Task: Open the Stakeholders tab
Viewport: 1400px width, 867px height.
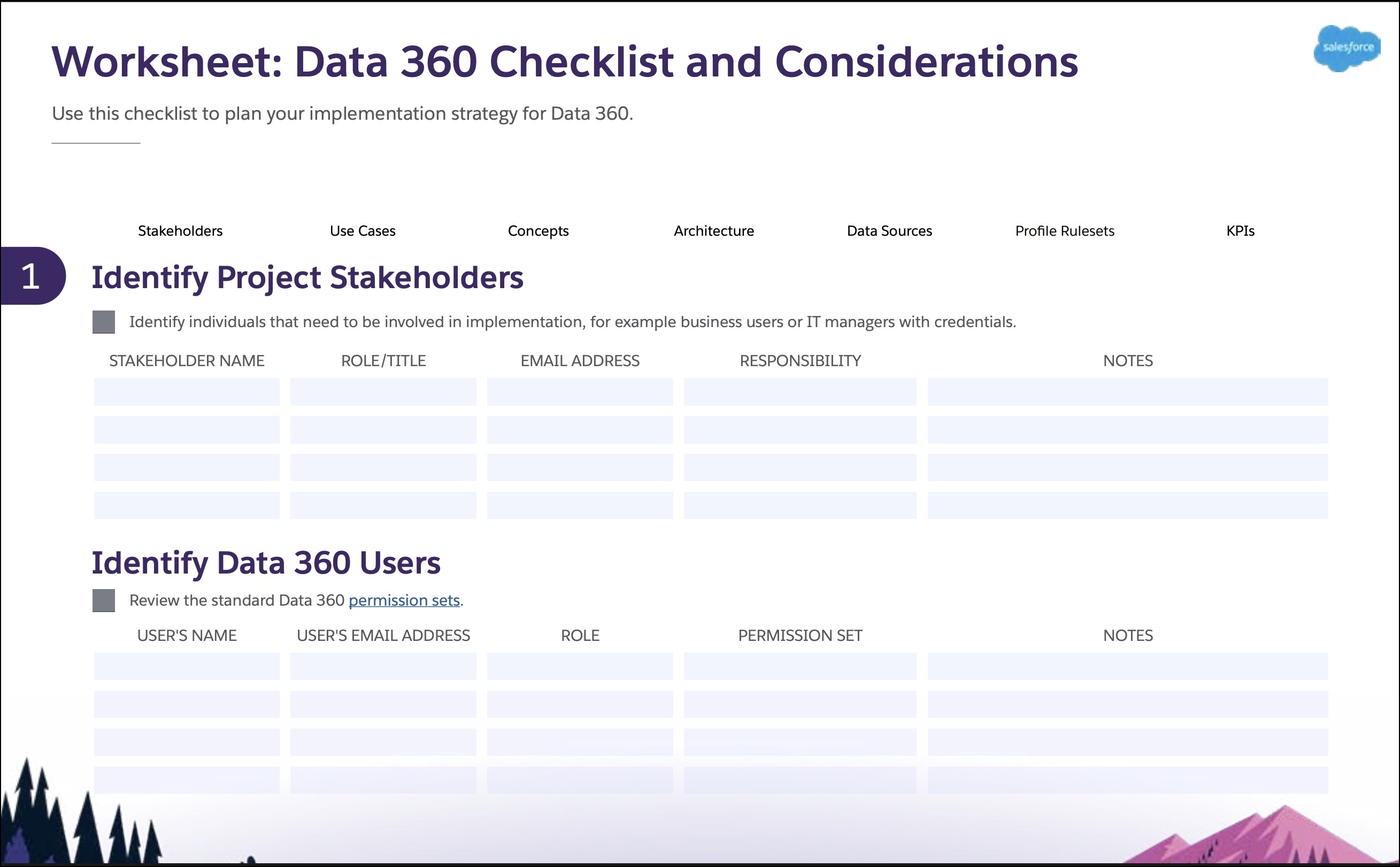Action: 180,231
